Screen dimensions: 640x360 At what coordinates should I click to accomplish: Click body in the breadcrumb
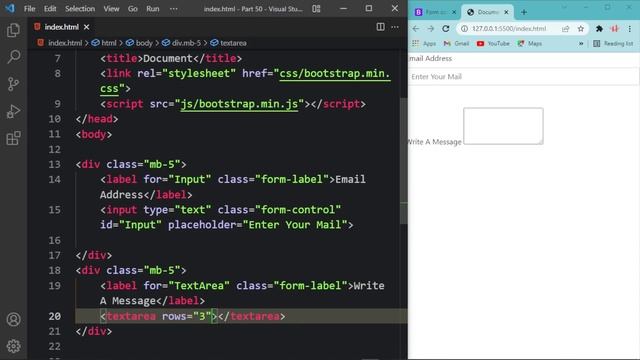[144, 43]
